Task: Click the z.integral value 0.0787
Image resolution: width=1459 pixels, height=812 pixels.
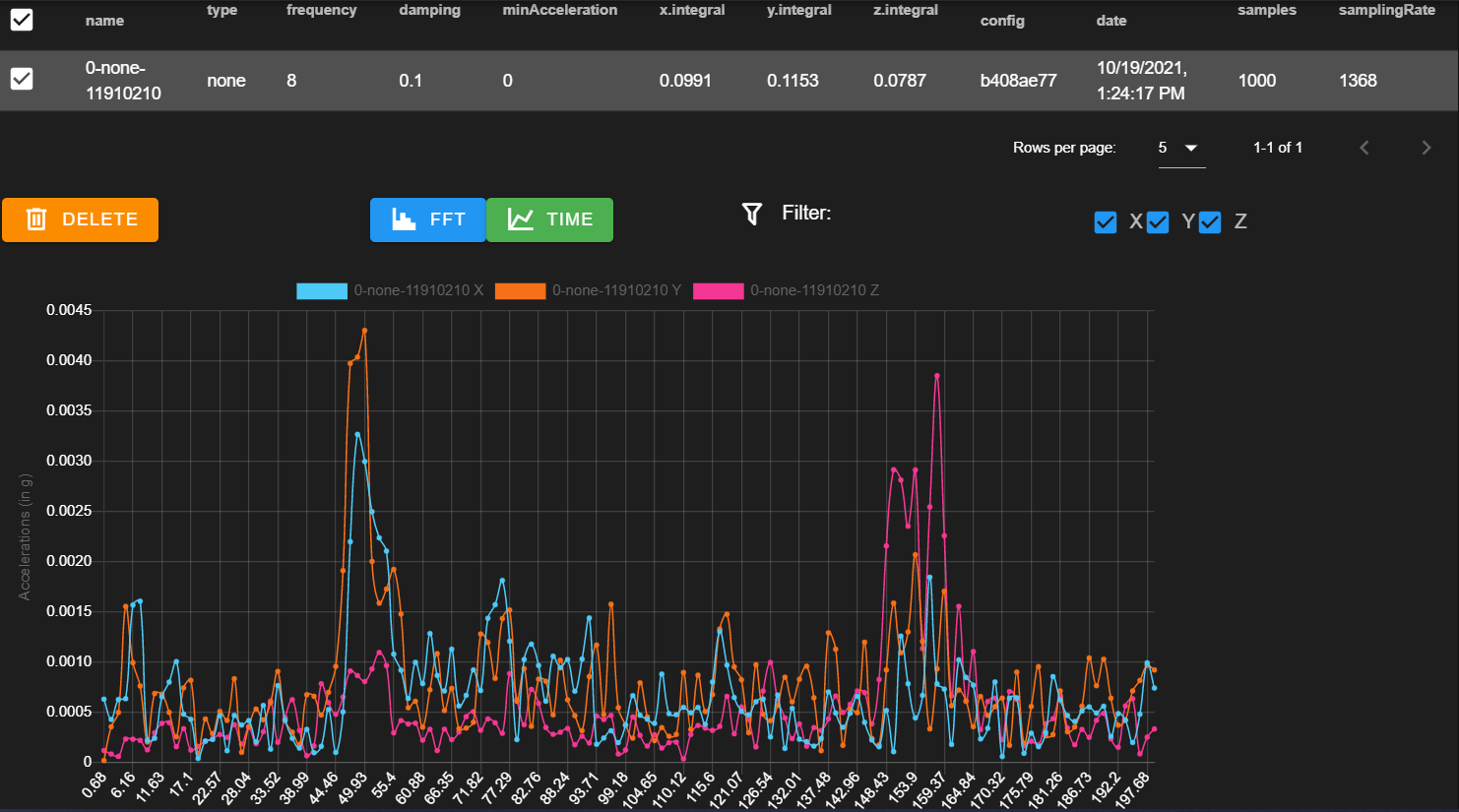Action: [900, 81]
